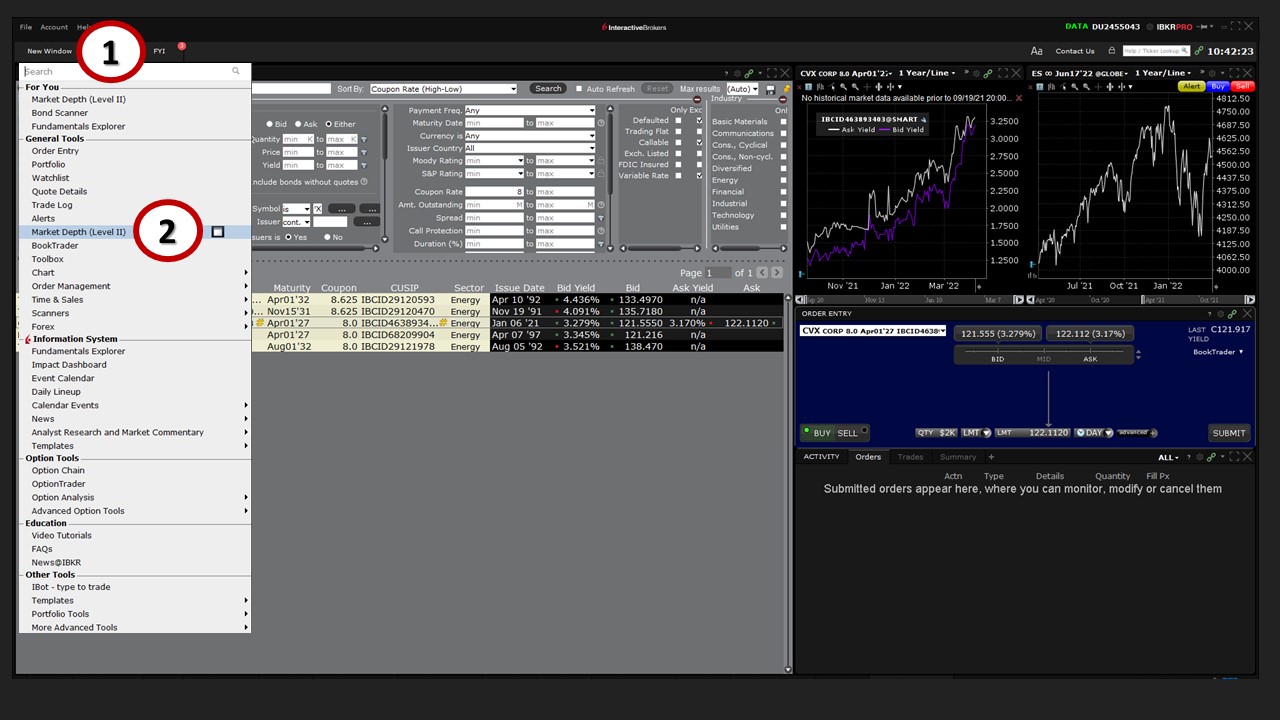The image size is (1280, 720).
Task: Click the plus icon to add Activity tab
Action: [992, 457]
